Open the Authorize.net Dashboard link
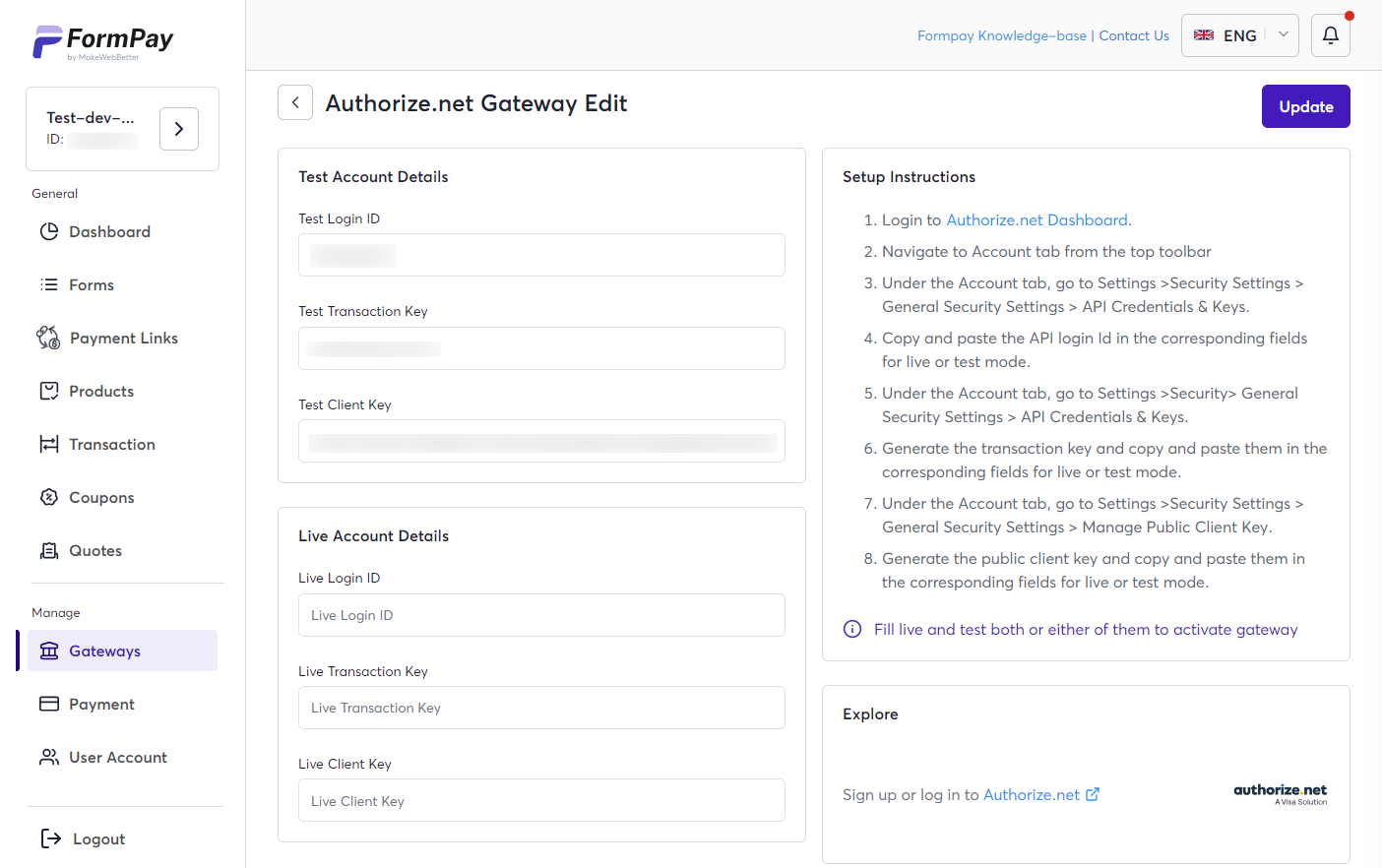 click(1036, 219)
